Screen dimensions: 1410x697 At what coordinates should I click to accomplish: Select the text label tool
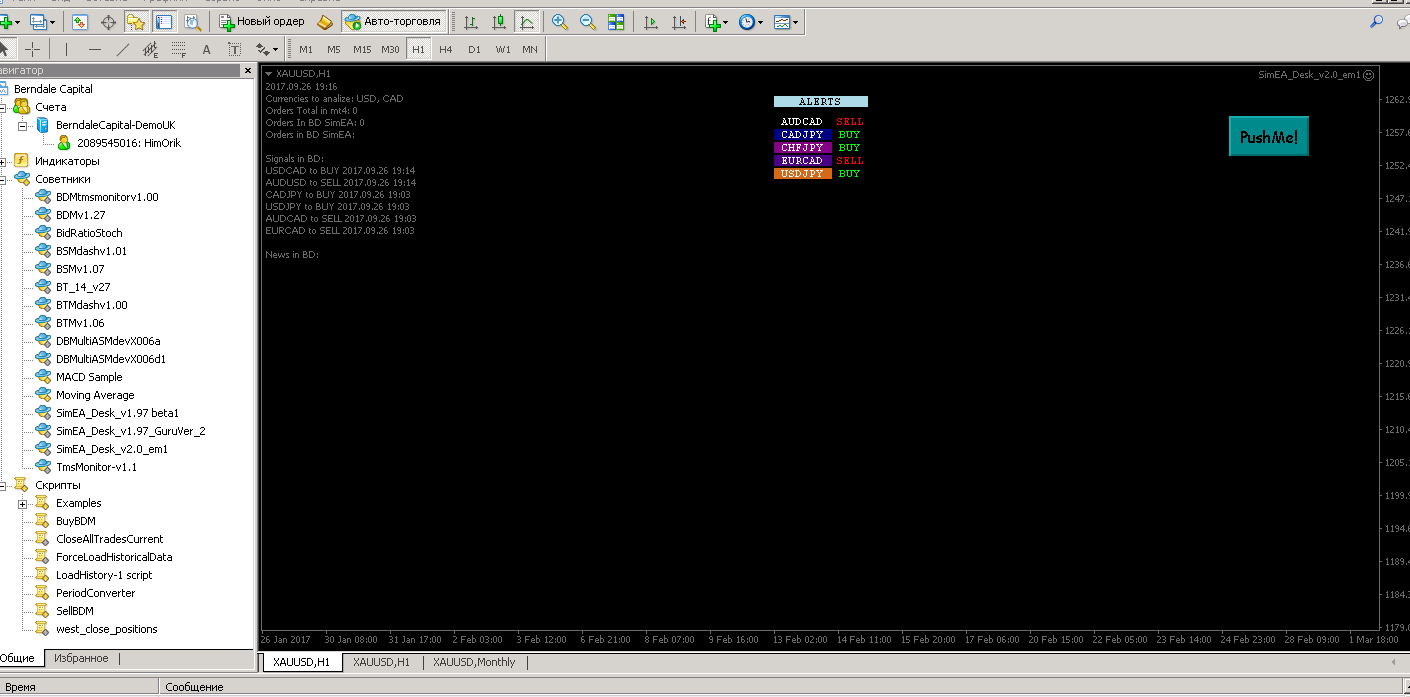234,49
